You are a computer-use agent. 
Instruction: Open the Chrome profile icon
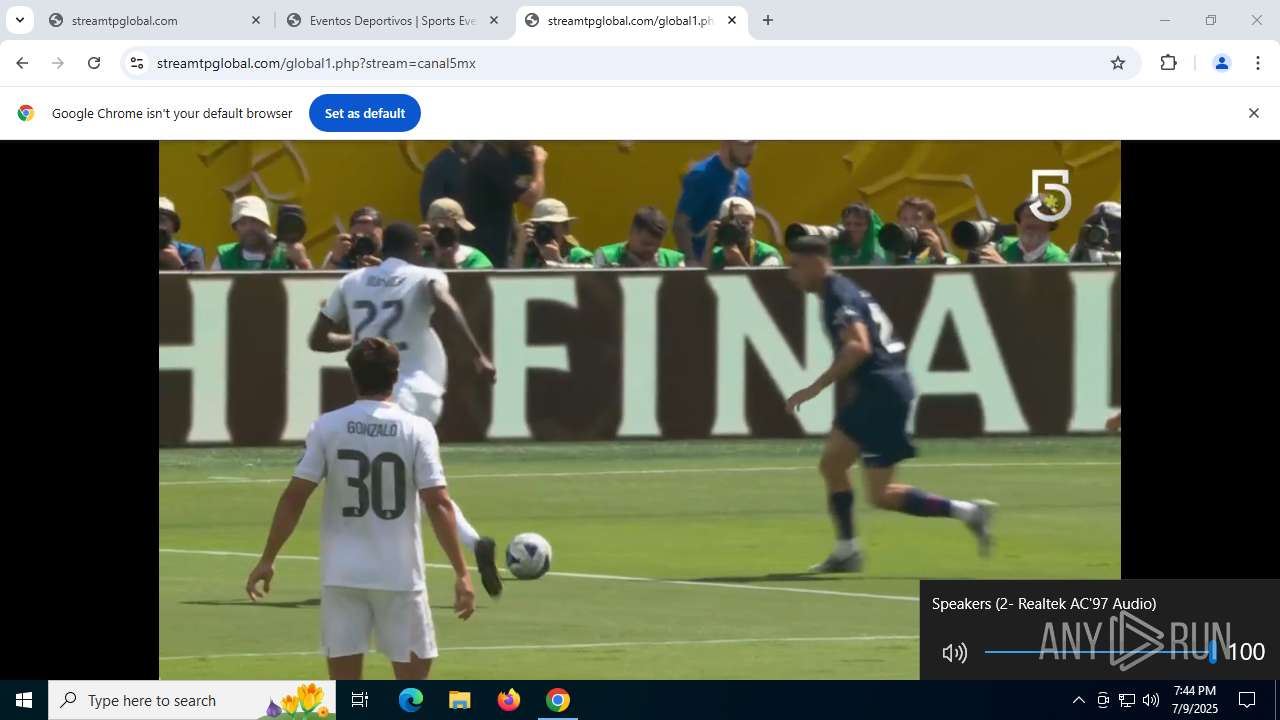[x=1221, y=63]
